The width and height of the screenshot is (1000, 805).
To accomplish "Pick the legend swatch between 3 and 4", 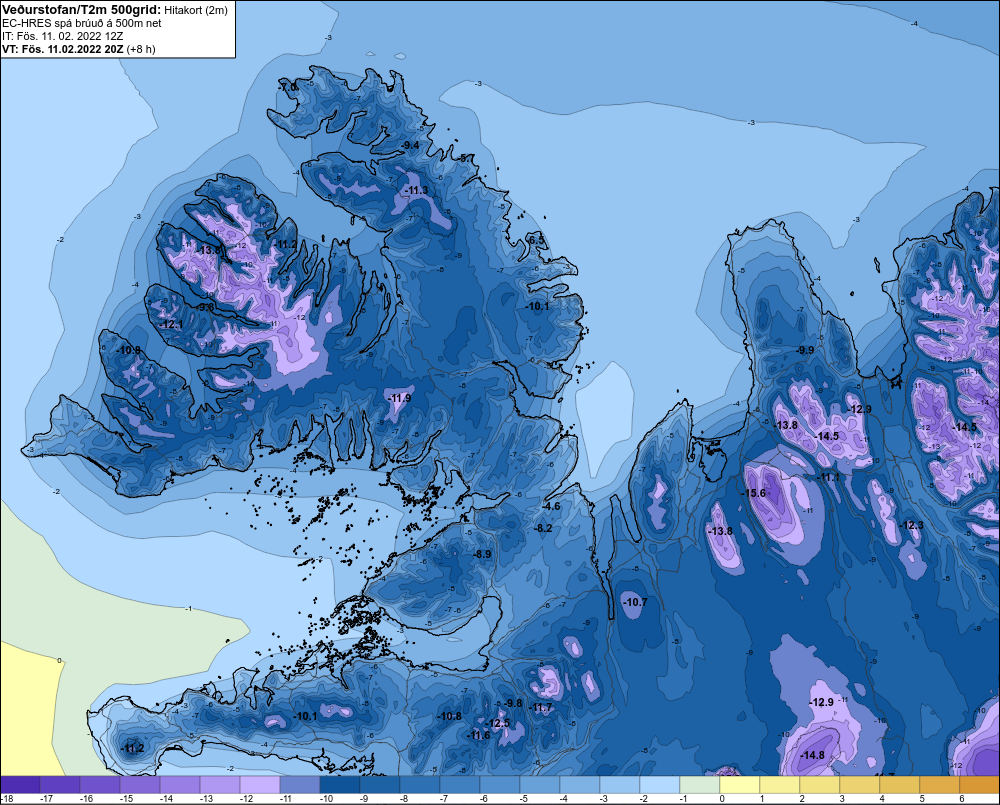I will [860, 784].
